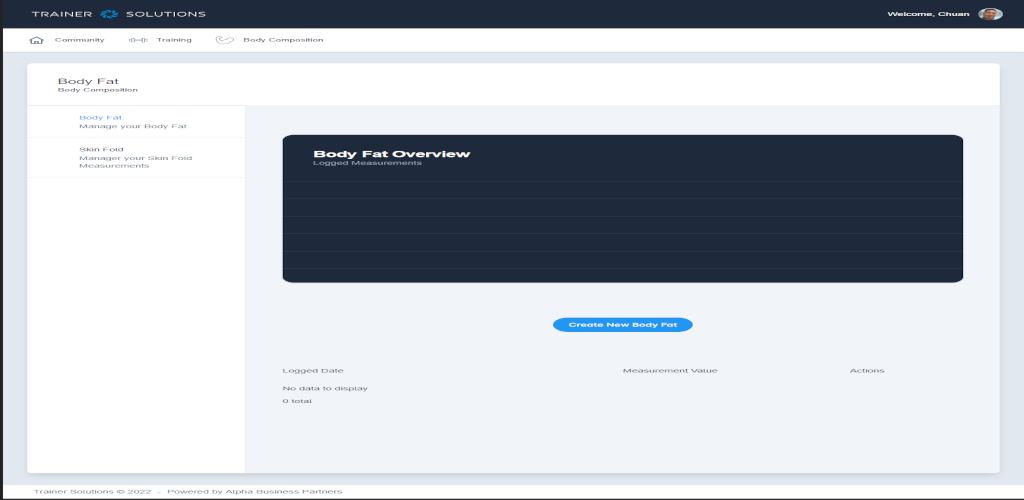The width and height of the screenshot is (1024, 500).
Task: Open the Community menu item
Action: (79, 40)
